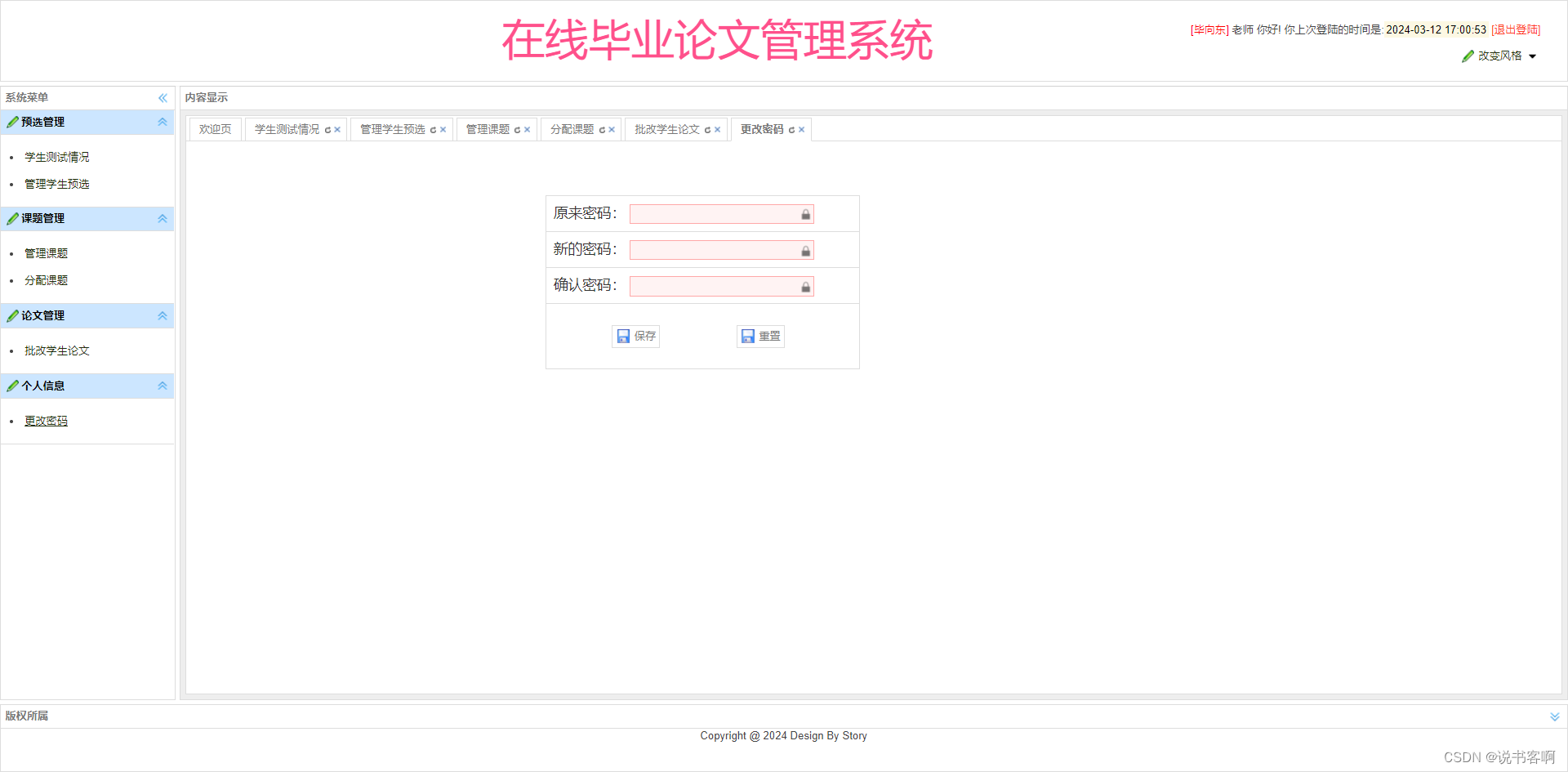Refresh the 管理课题 tab
1568x772 pixels.
pos(518,130)
